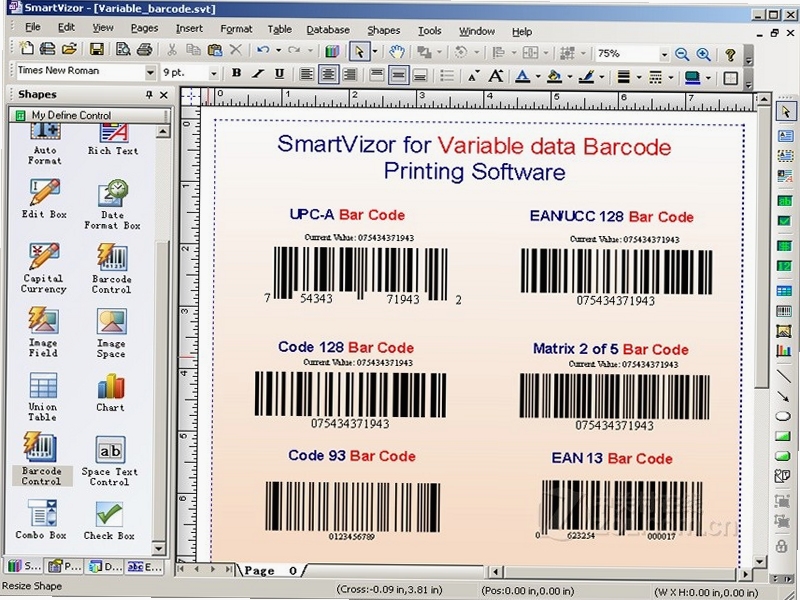Click the Undo arrow icon
800x600 pixels.
263,50
